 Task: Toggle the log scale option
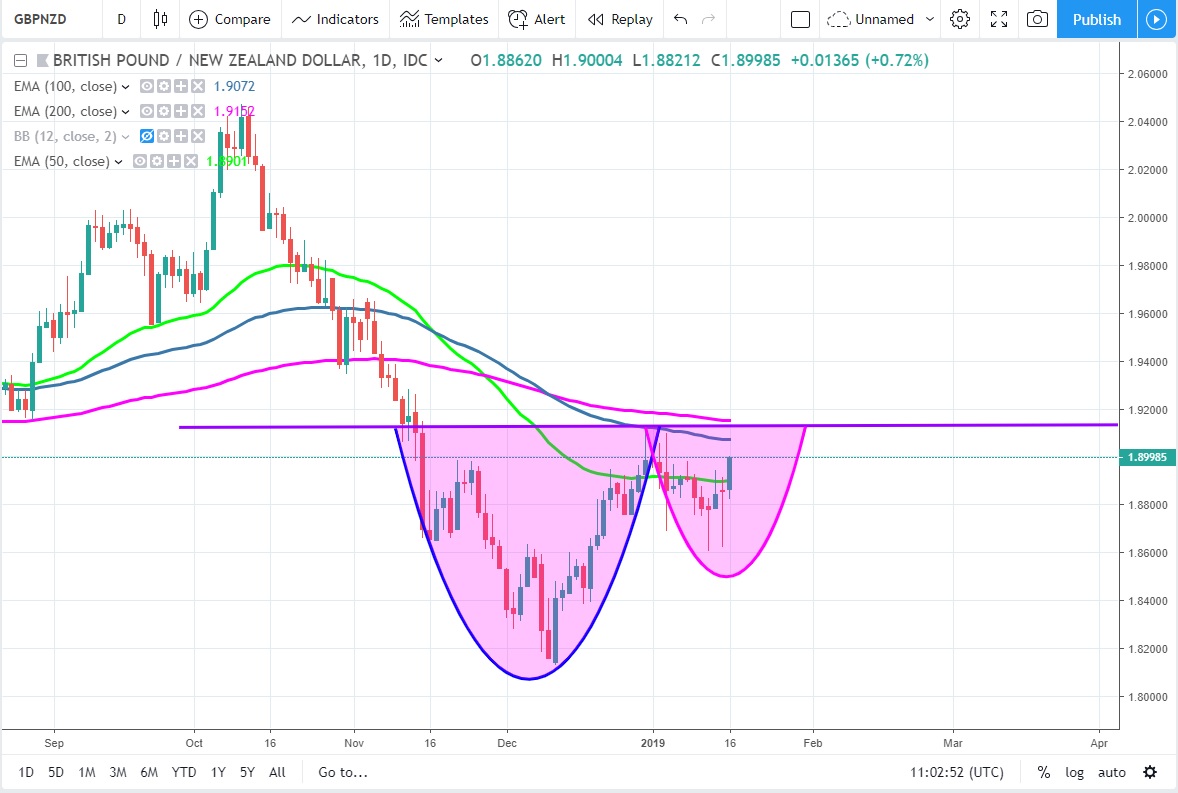[x=1074, y=772]
